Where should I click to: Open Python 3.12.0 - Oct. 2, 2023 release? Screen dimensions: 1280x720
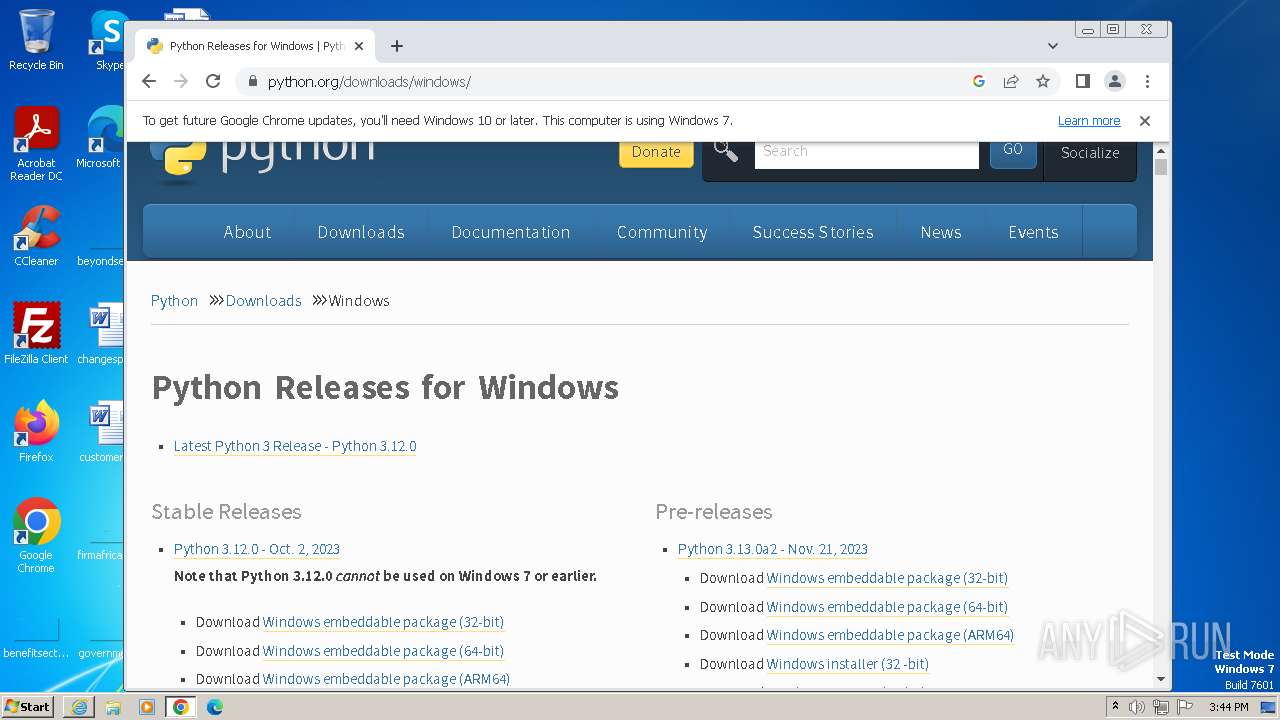tap(257, 549)
